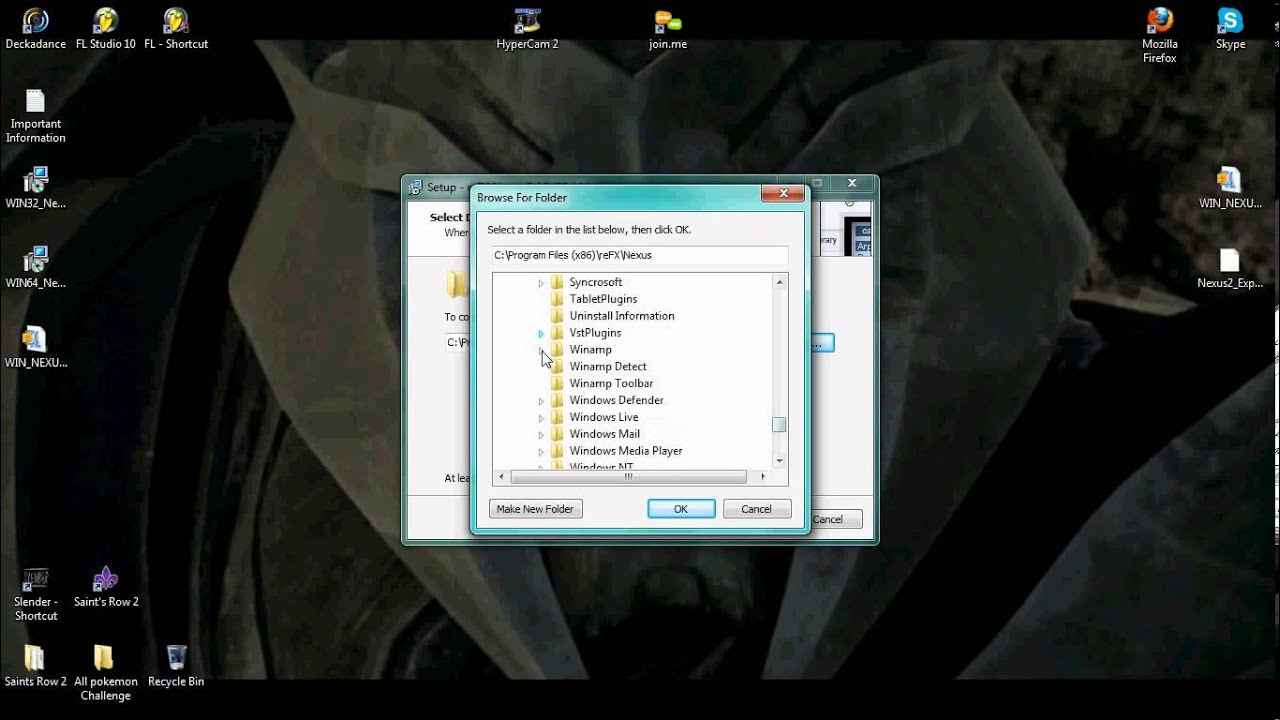Image resolution: width=1280 pixels, height=720 pixels.
Task: Select the Winamp Detect folder name
Action: coord(608,366)
